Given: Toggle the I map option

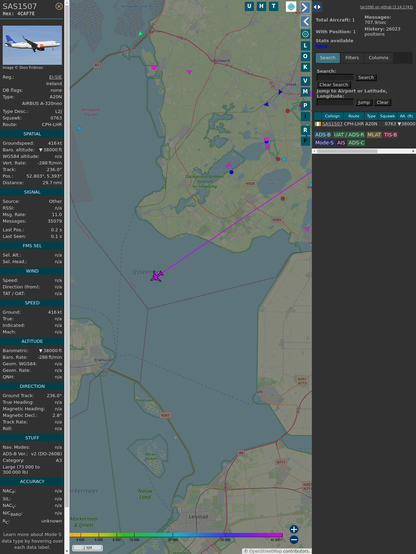Looking at the screenshot, I should click(x=305, y=116).
